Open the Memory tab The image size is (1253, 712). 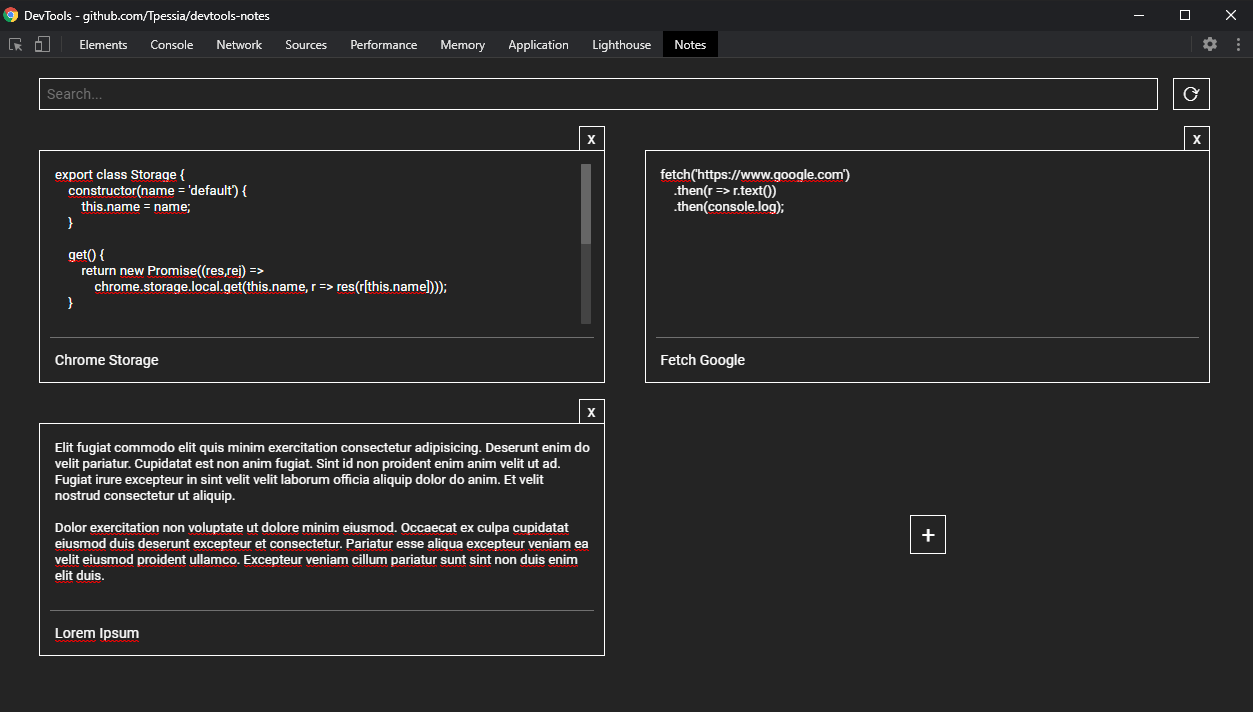pos(463,45)
